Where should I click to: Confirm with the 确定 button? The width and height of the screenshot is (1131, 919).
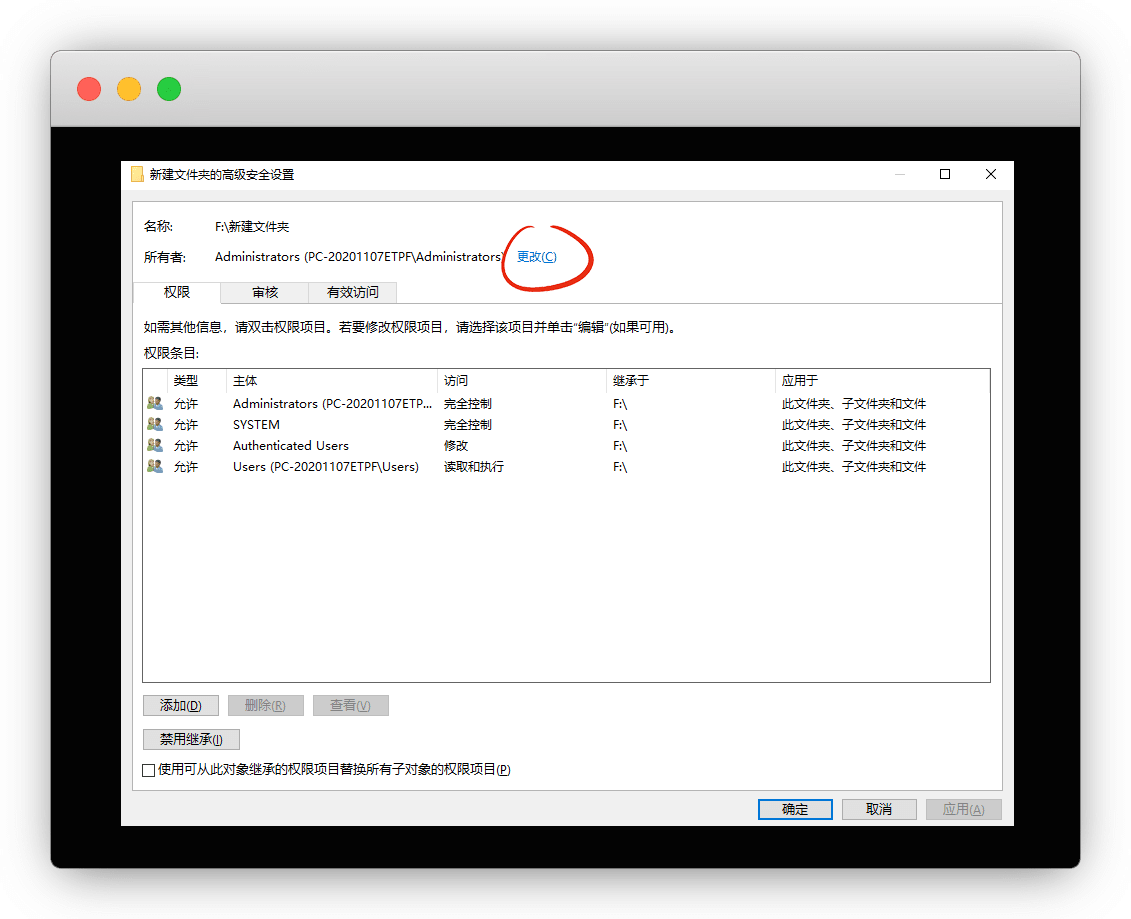(x=795, y=809)
